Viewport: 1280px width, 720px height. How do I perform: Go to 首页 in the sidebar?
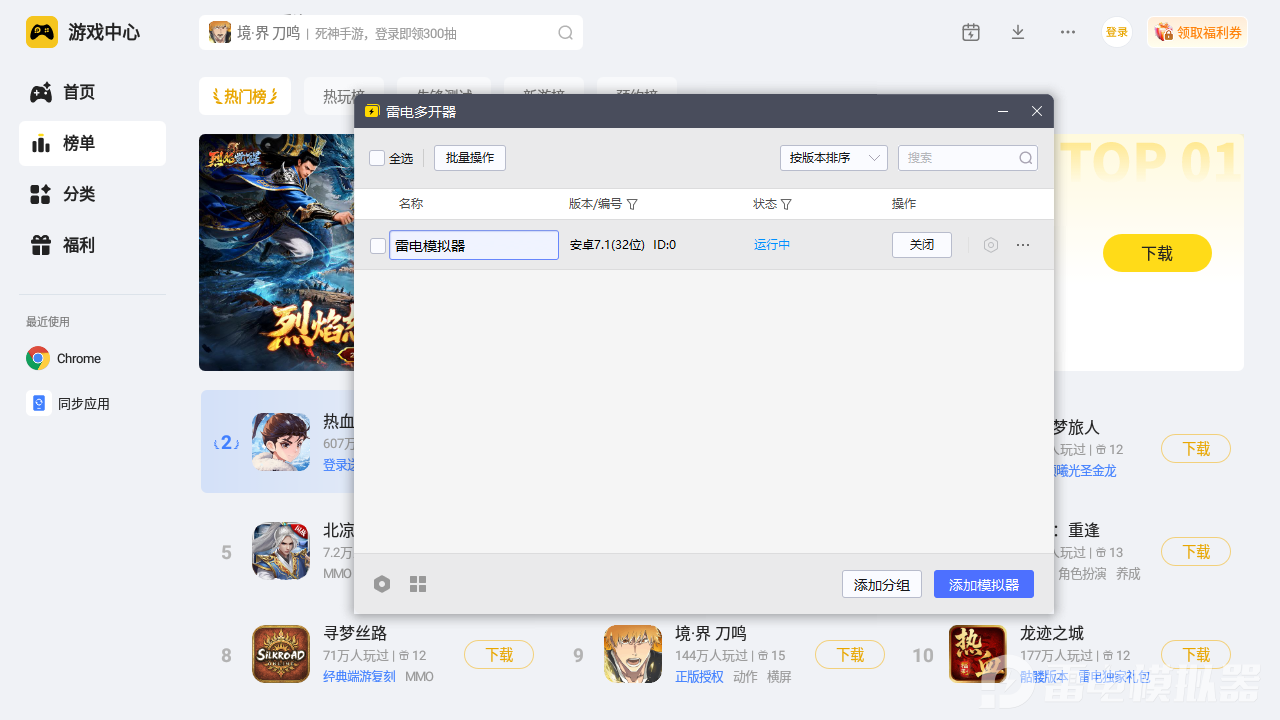click(x=92, y=92)
